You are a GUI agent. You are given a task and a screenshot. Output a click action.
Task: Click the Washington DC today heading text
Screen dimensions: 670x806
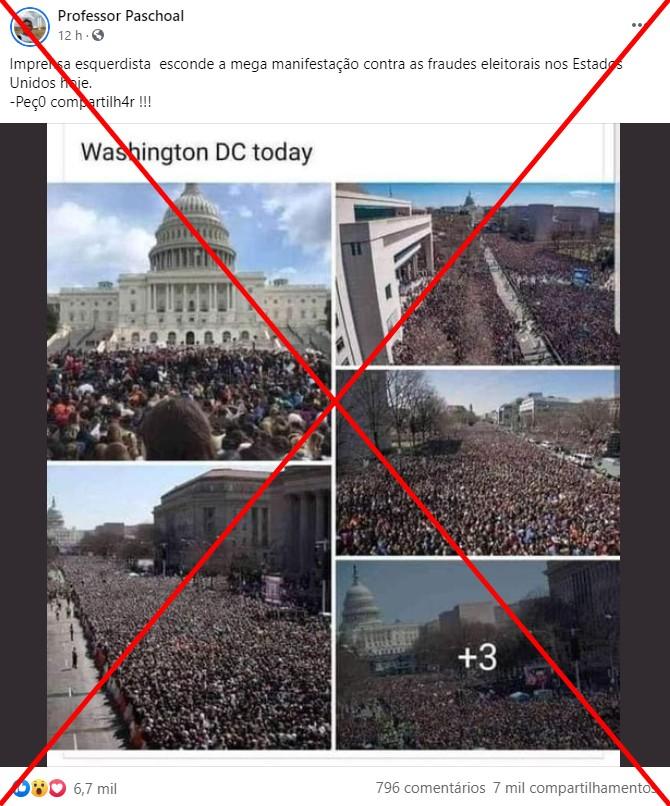point(196,152)
